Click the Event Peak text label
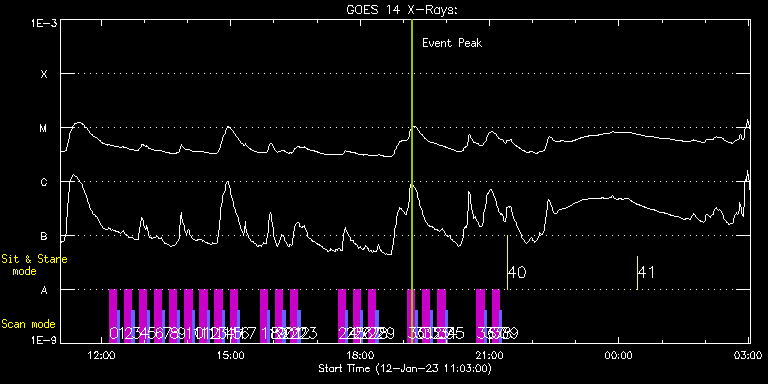The image size is (768, 384). click(x=452, y=43)
